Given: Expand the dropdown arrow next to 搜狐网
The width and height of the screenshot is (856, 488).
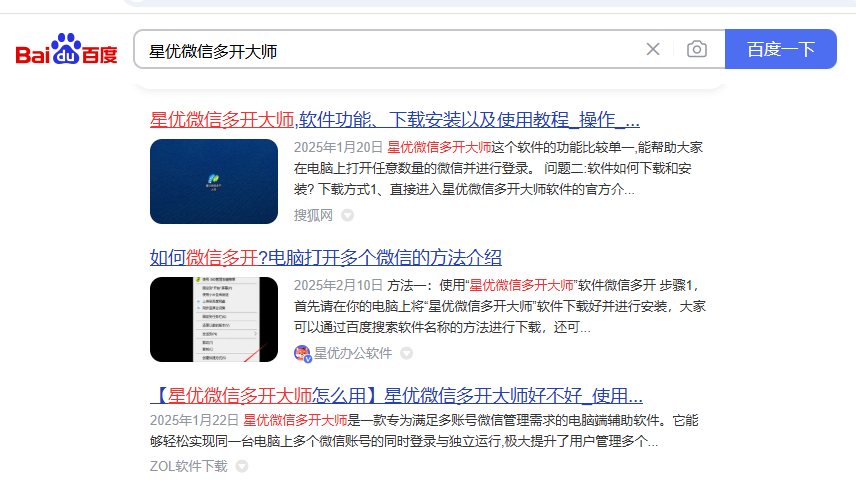Looking at the screenshot, I should point(347,215).
